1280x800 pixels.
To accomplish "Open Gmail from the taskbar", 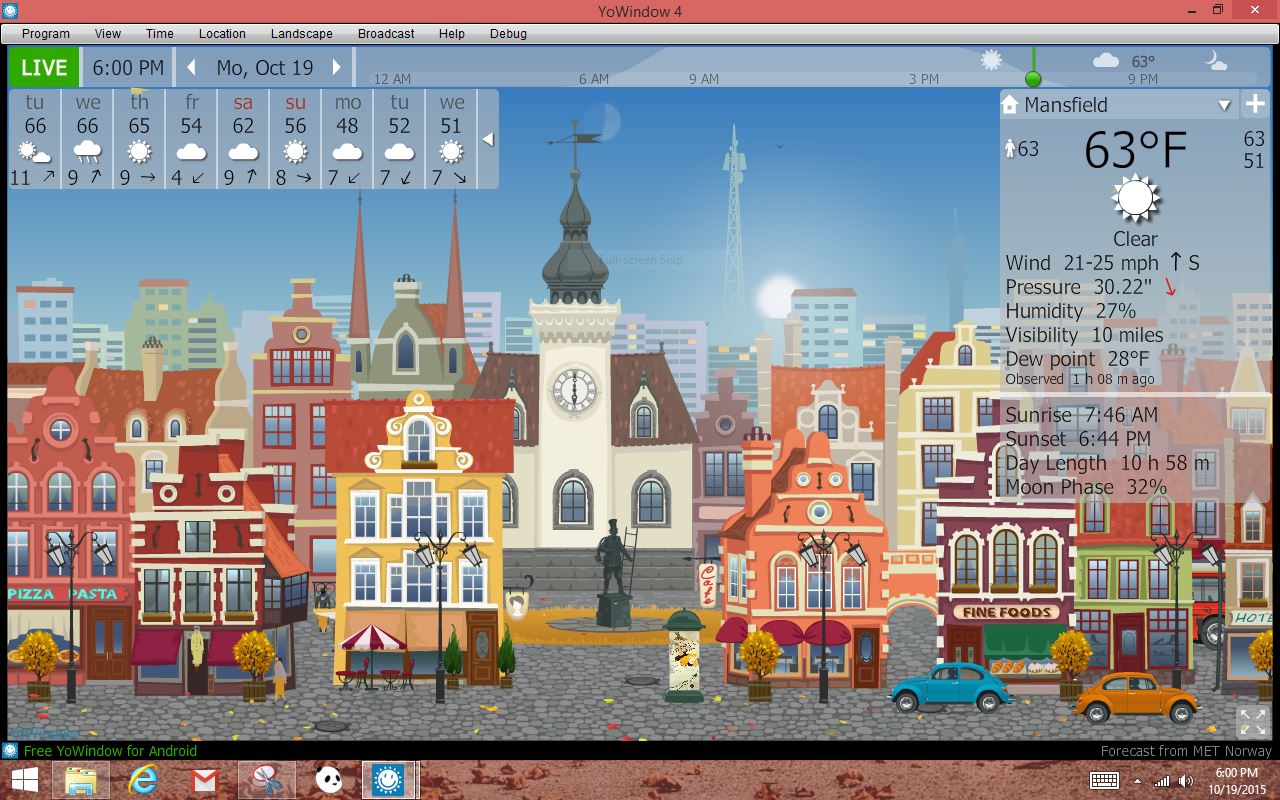I will pos(204,780).
